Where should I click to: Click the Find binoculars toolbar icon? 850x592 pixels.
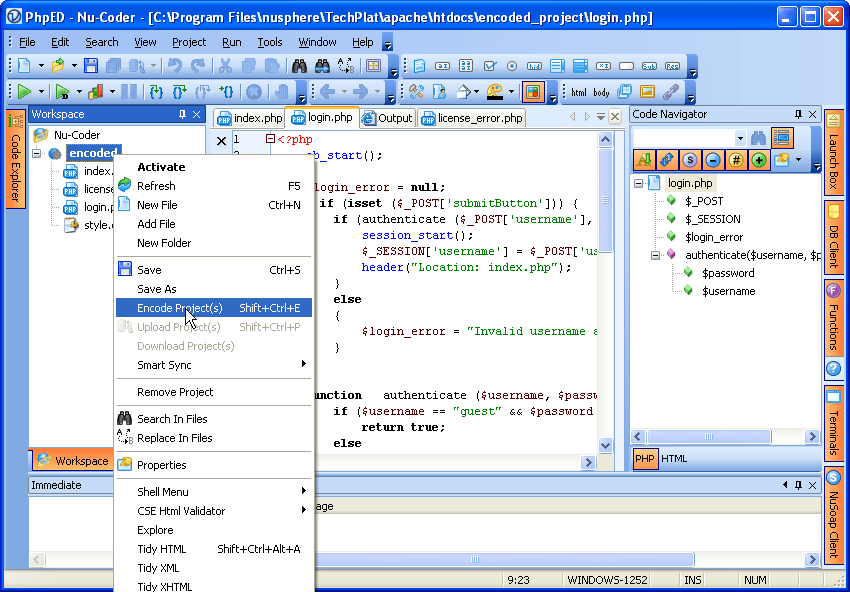pos(299,66)
